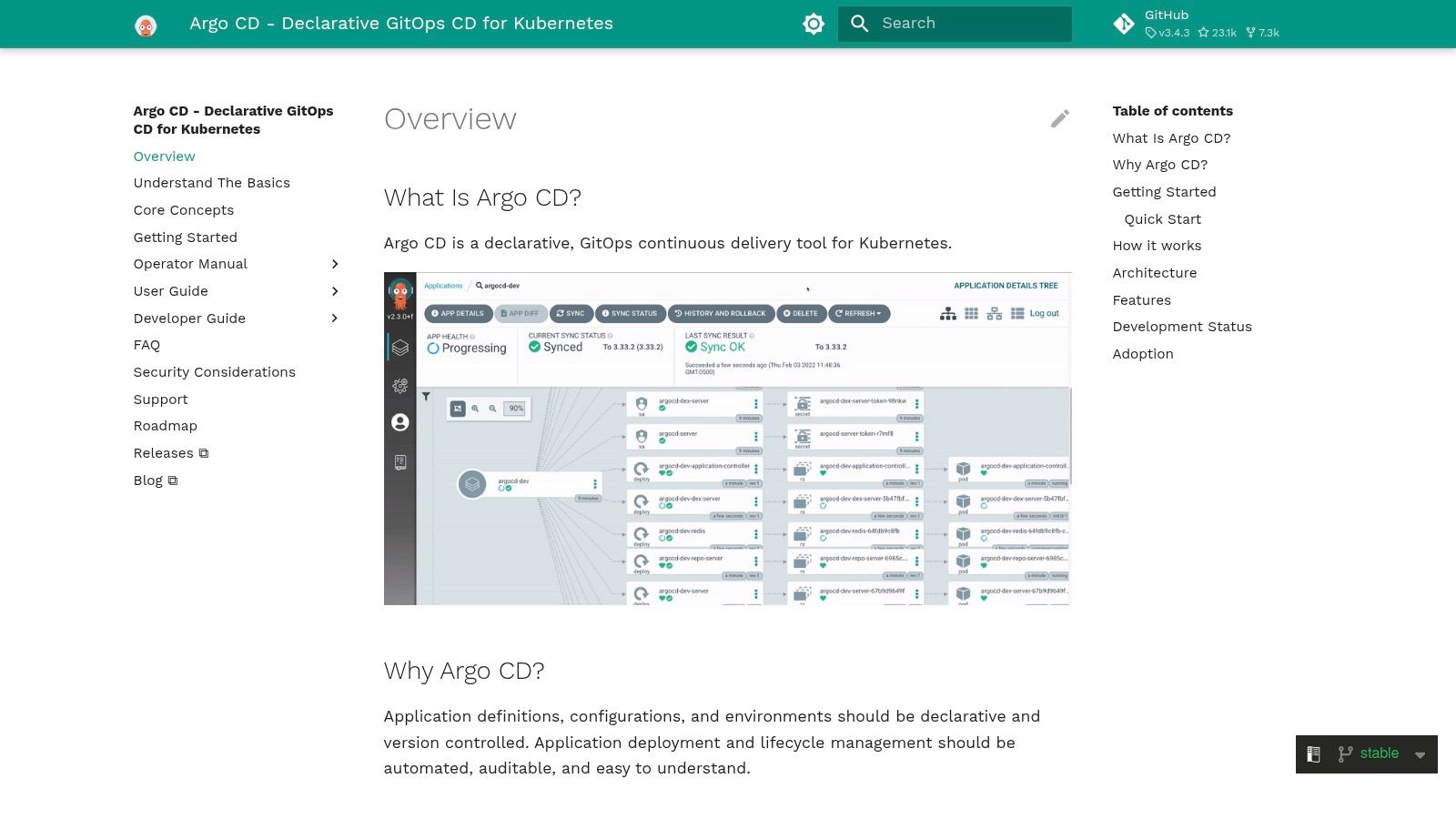Viewport: 1456px width, 819px height.
Task: Click the branch icon beside stable
Action: click(x=1345, y=754)
